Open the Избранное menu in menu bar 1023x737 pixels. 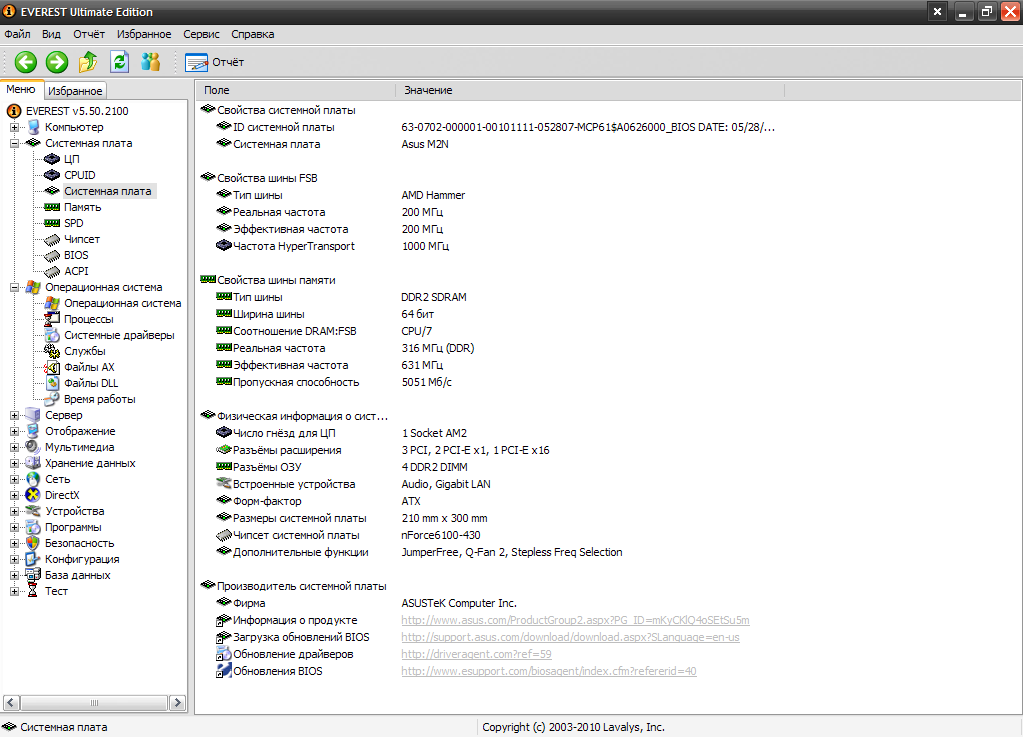144,34
